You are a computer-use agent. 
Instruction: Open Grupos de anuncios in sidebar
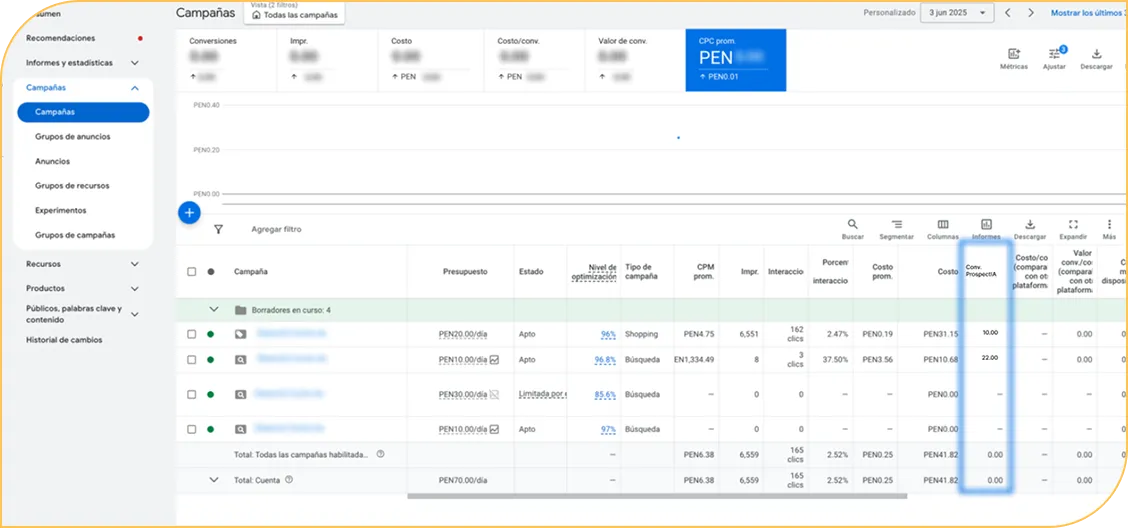[73, 137]
